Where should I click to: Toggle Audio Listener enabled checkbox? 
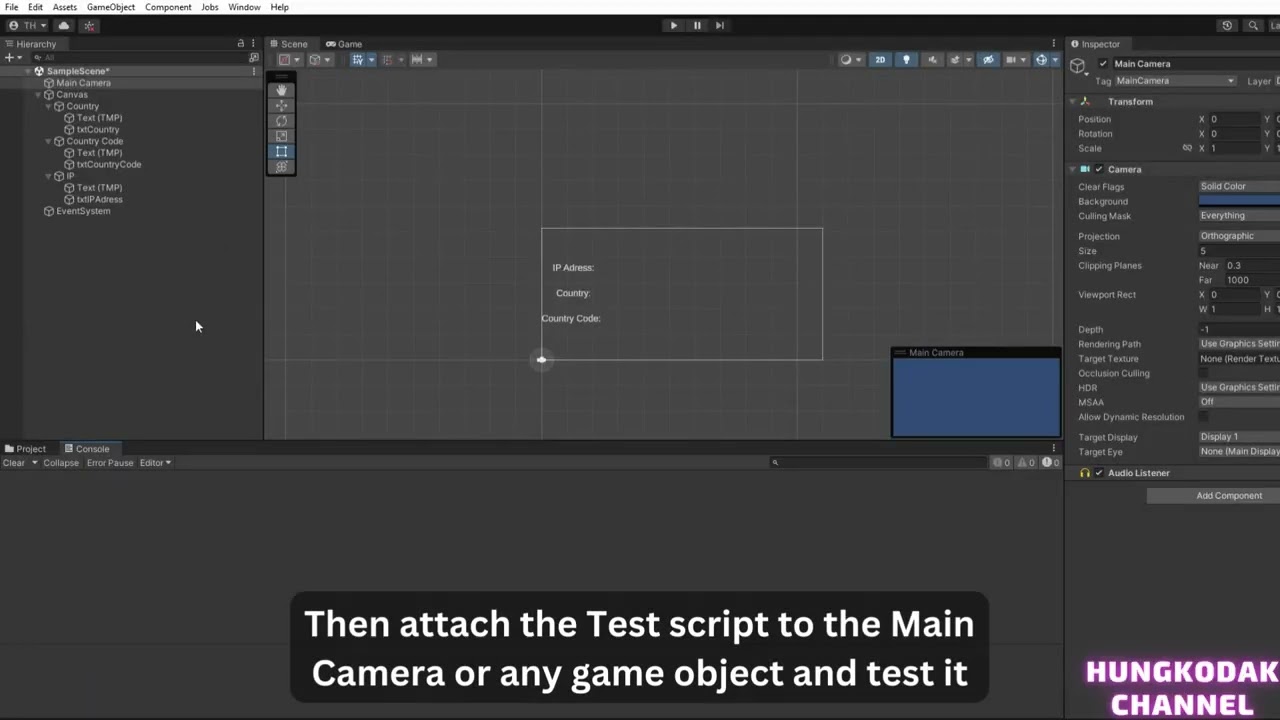(1098, 473)
